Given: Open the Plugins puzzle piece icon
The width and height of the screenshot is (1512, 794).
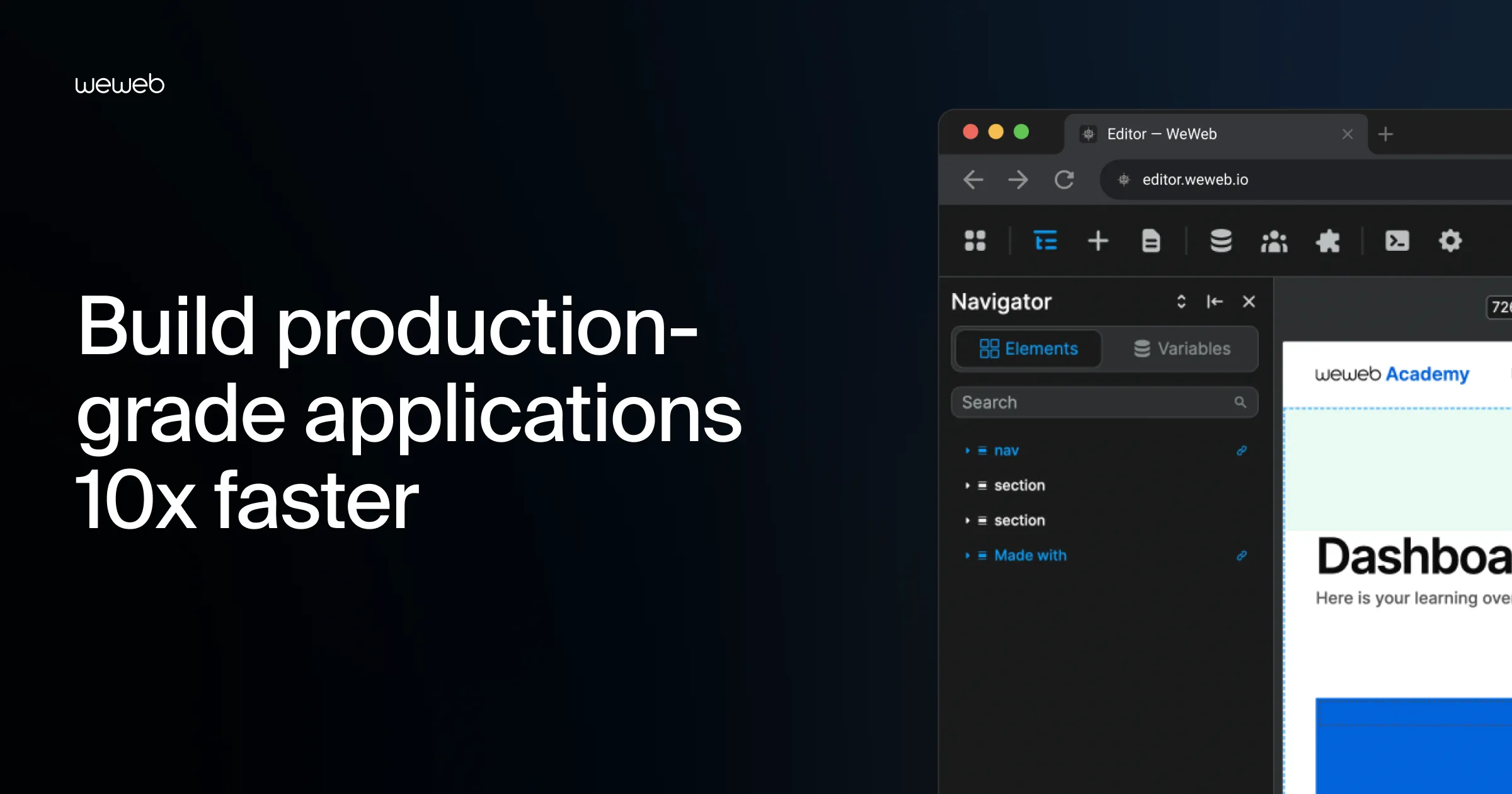Looking at the screenshot, I should [x=1328, y=241].
